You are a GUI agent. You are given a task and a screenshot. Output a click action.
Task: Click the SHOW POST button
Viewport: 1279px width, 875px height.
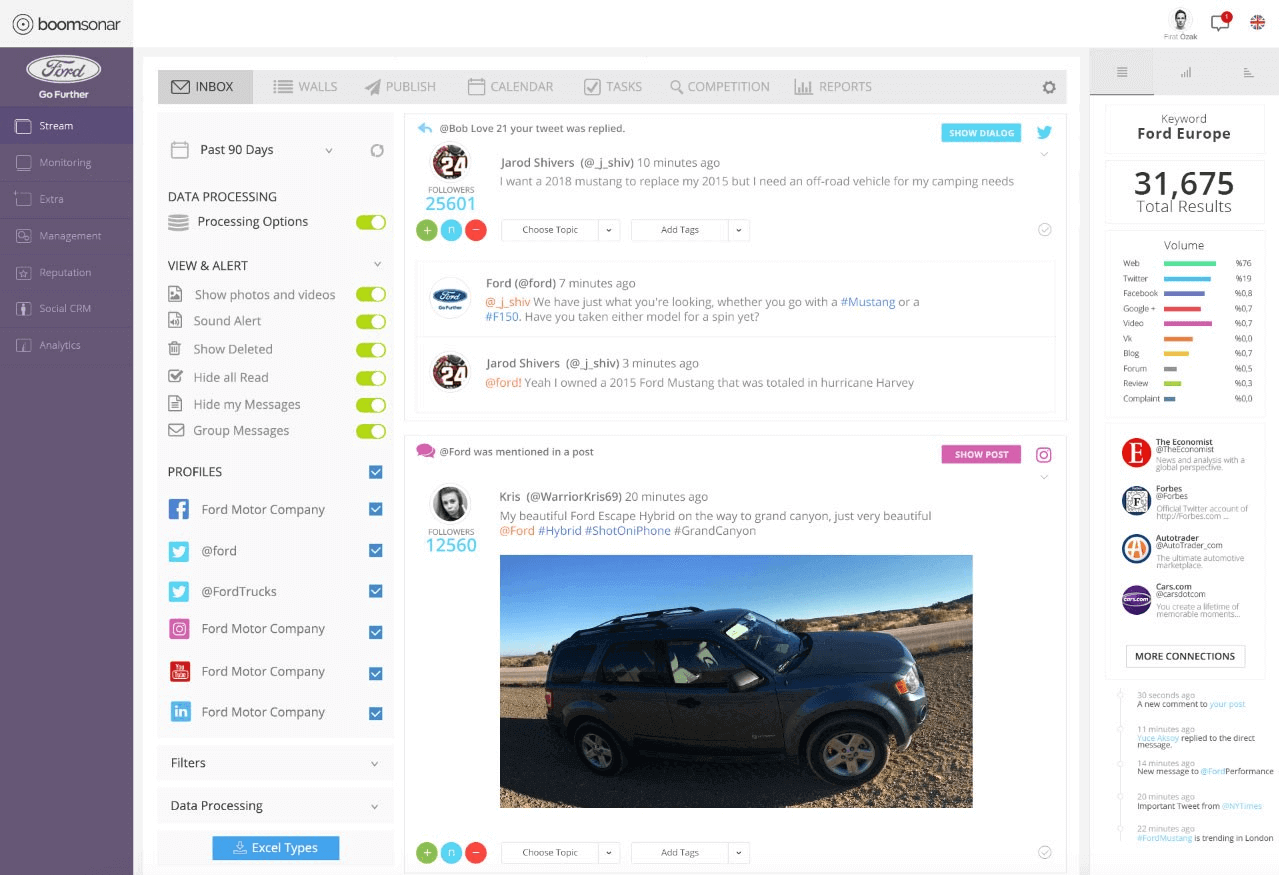point(982,454)
